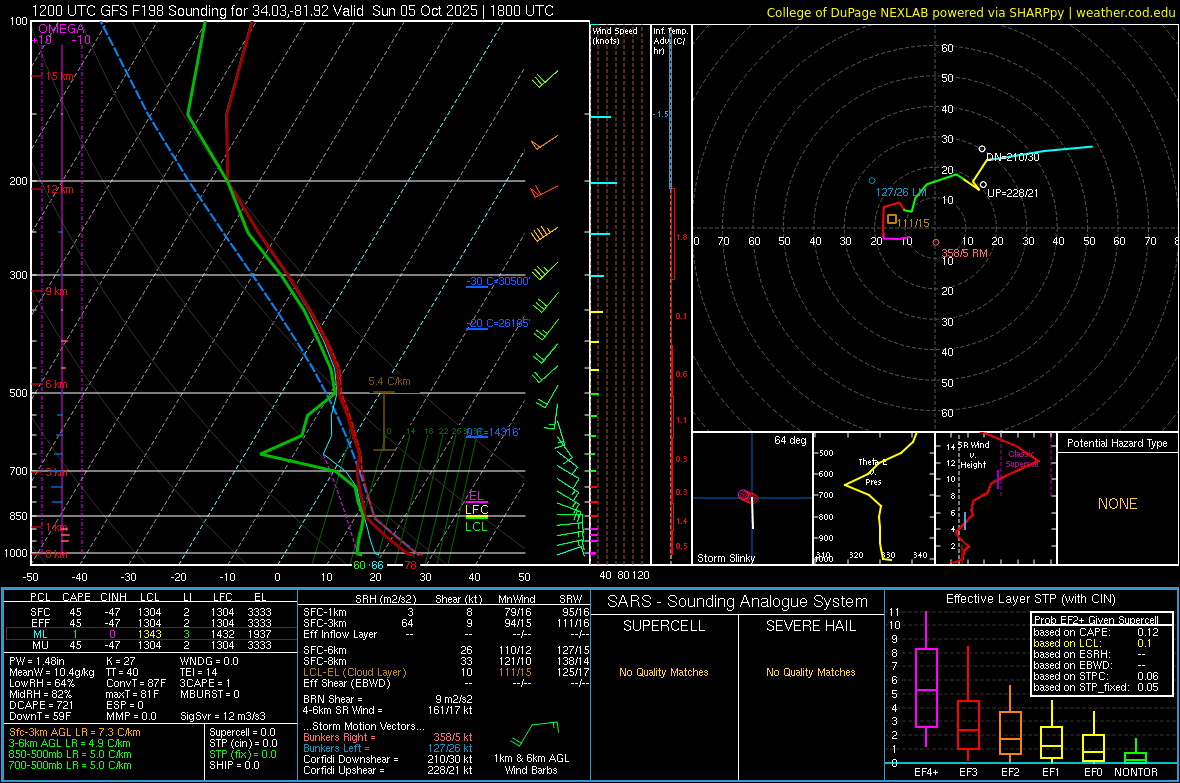Viewport: 1180px width, 783px height.
Task: Click the -20 C=26185' level label
Action: [498, 323]
